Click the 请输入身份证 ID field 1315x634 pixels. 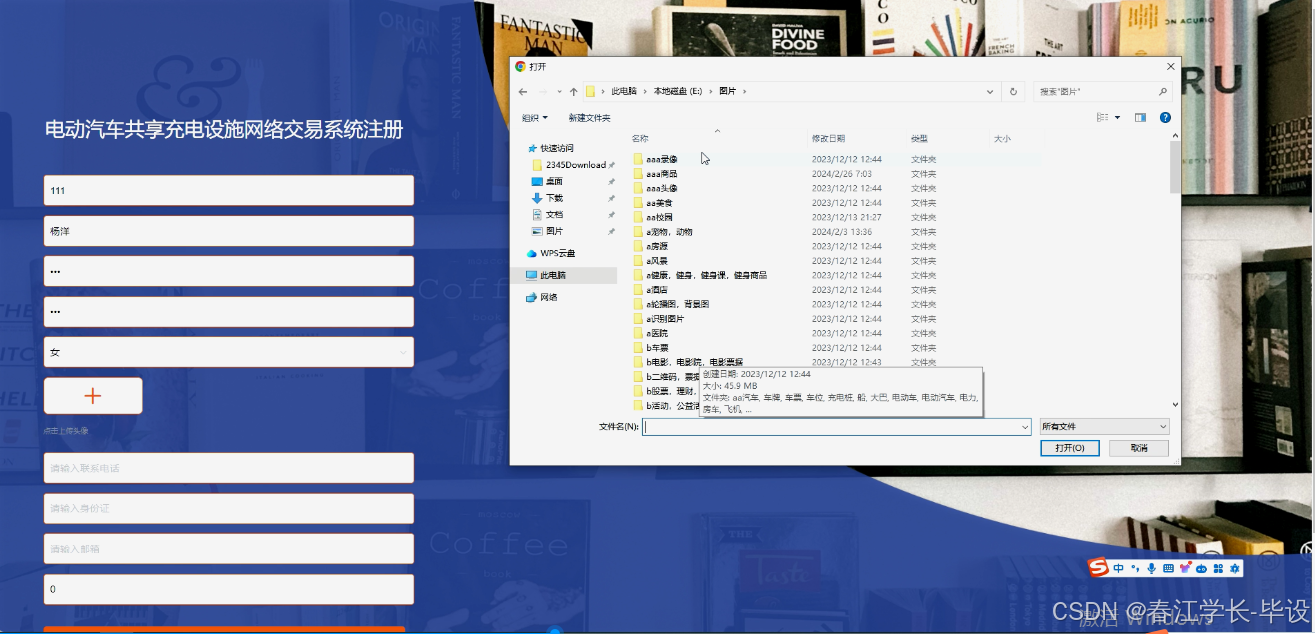pos(229,508)
